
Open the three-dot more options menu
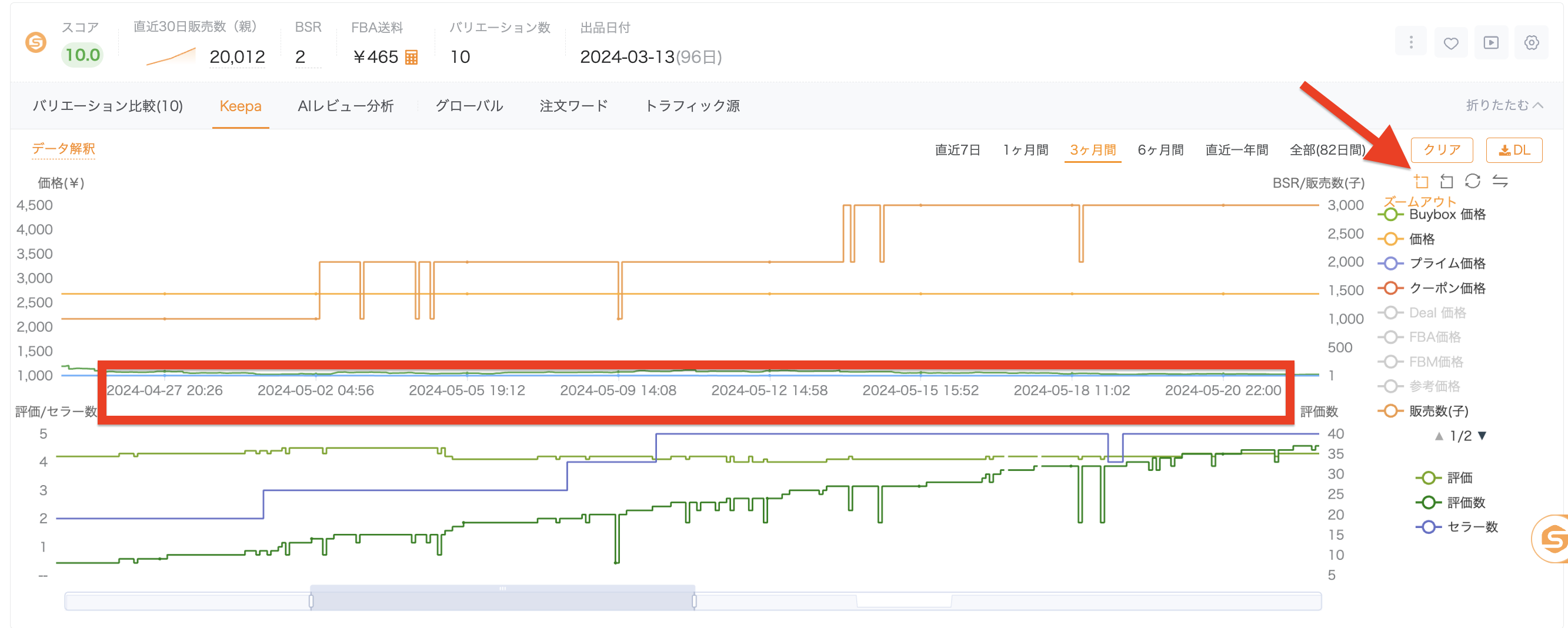point(1410,42)
